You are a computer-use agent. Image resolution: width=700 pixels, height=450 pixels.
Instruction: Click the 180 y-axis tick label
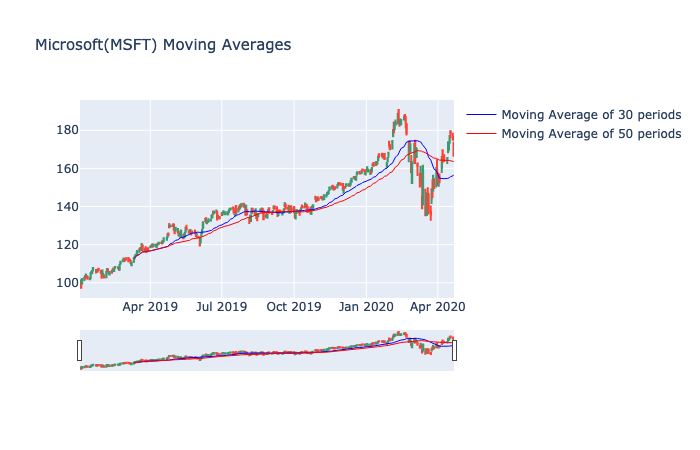pos(67,130)
